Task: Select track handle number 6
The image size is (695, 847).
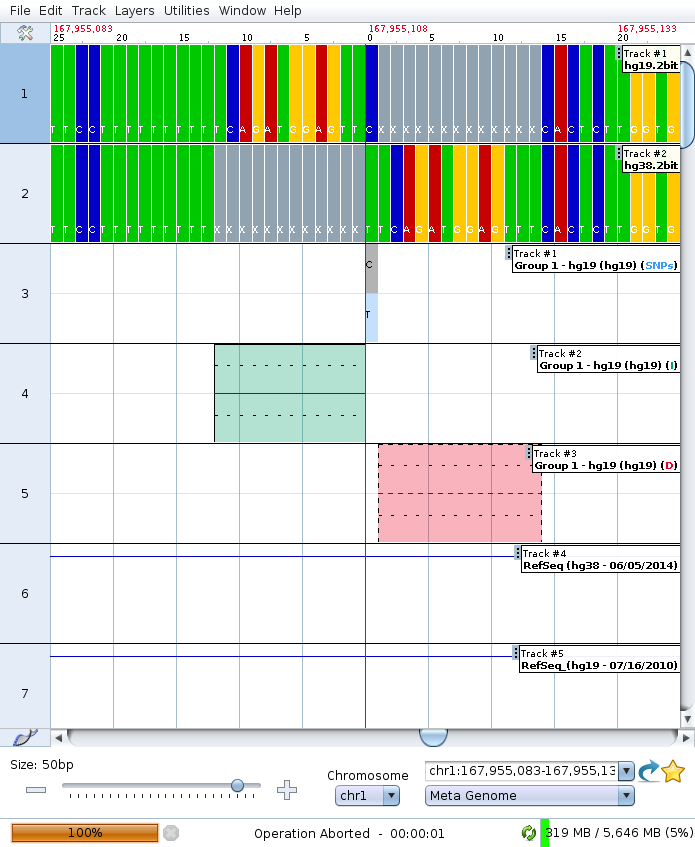Action: click(25, 593)
